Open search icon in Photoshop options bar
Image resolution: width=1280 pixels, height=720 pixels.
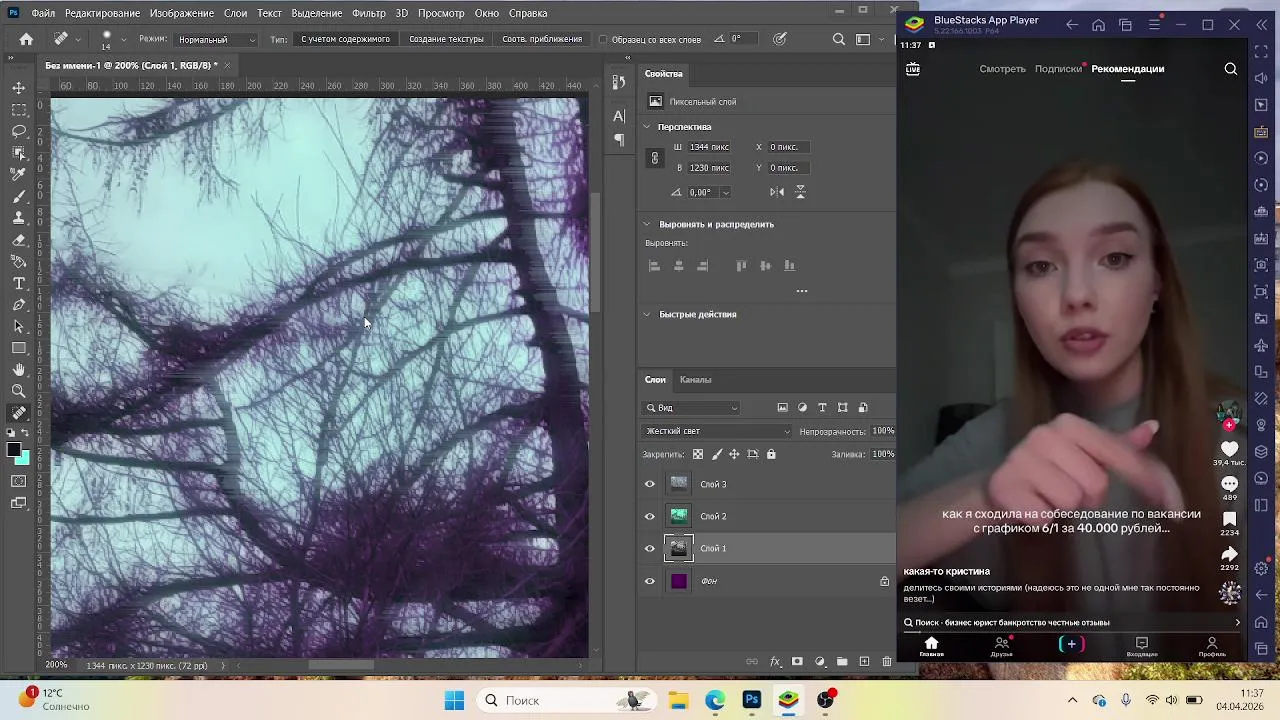pos(839,39)
